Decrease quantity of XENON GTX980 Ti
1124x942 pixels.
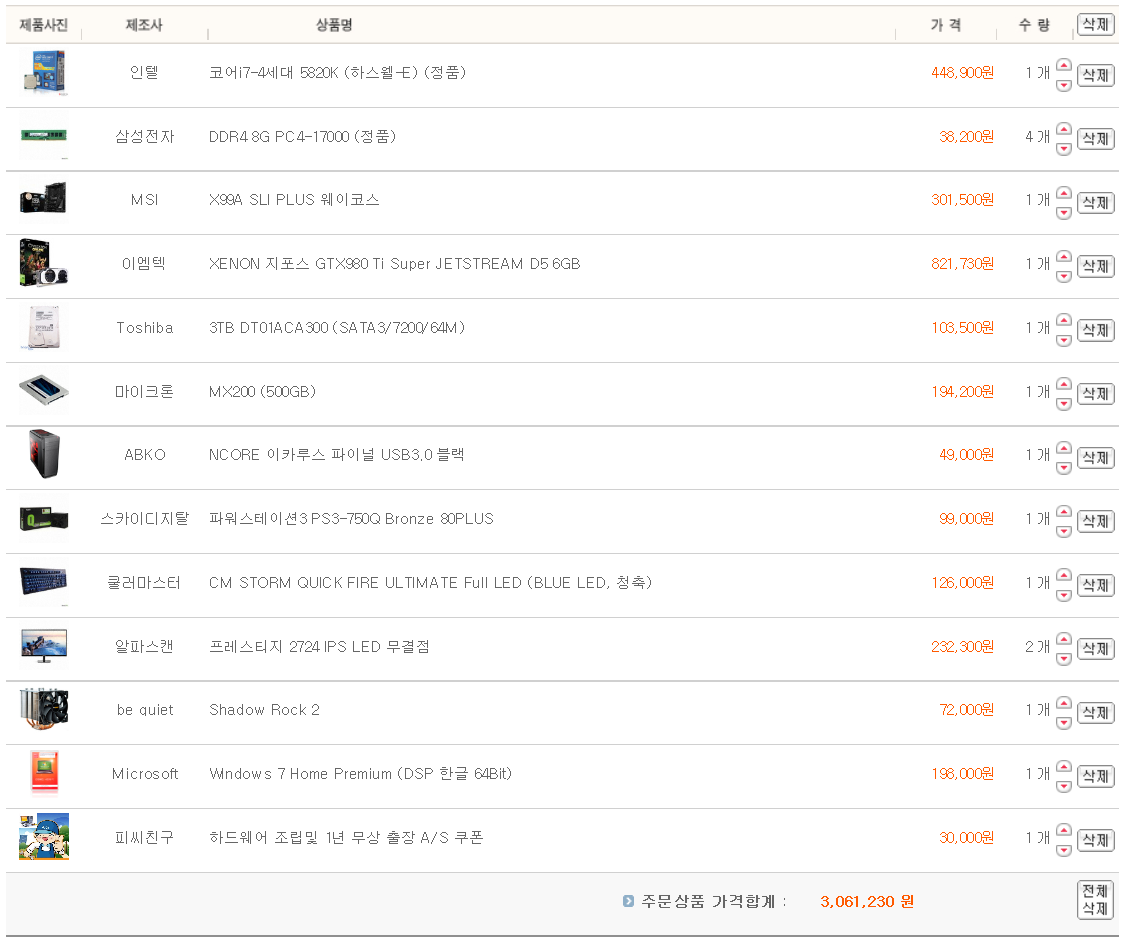pyautogui.click(x=1064, y=277)
